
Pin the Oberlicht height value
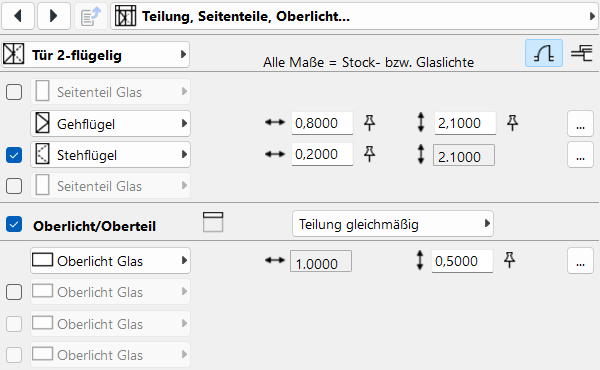[509, 260]
